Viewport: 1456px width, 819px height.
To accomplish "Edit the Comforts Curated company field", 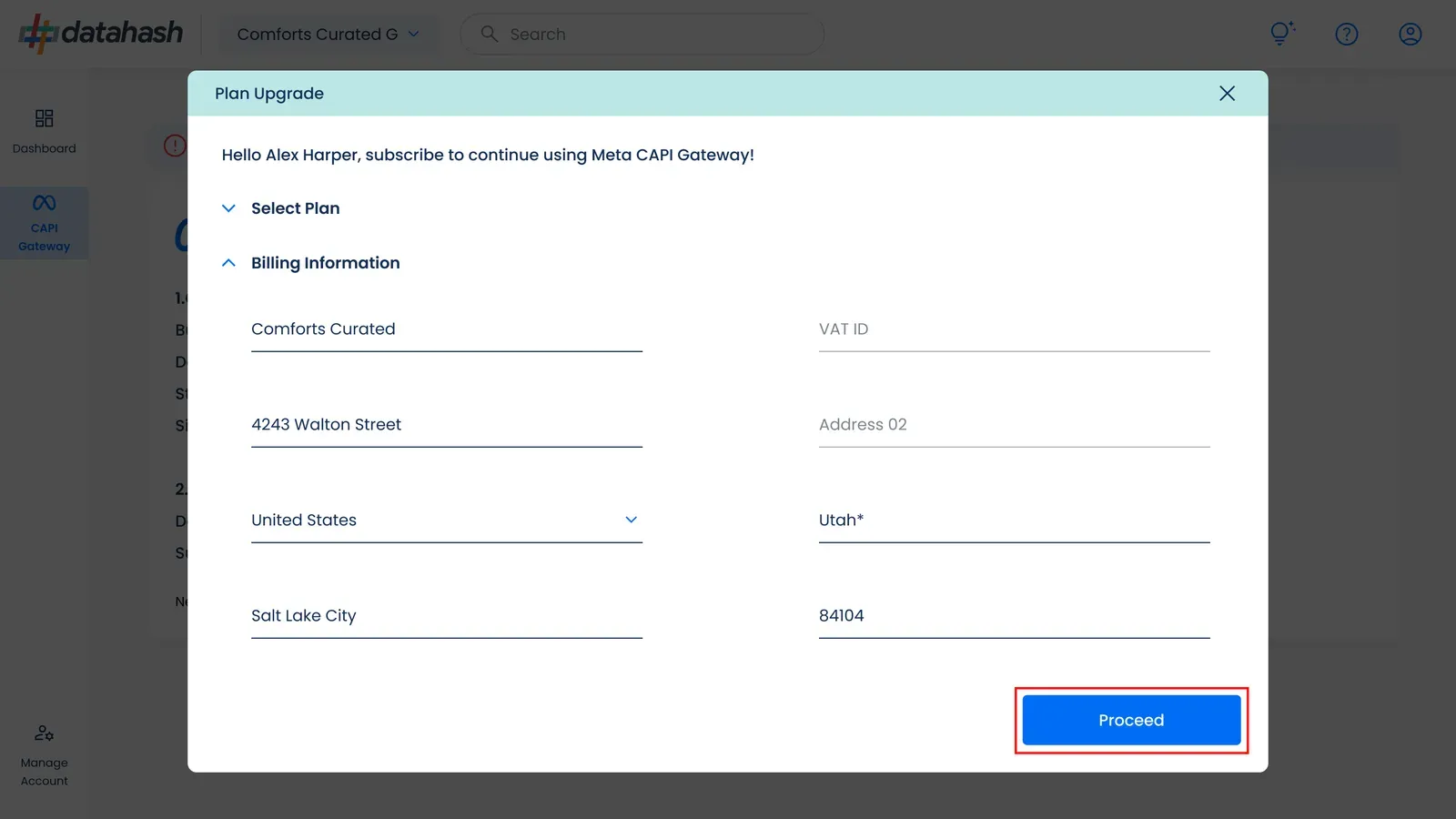I will 447,329.
